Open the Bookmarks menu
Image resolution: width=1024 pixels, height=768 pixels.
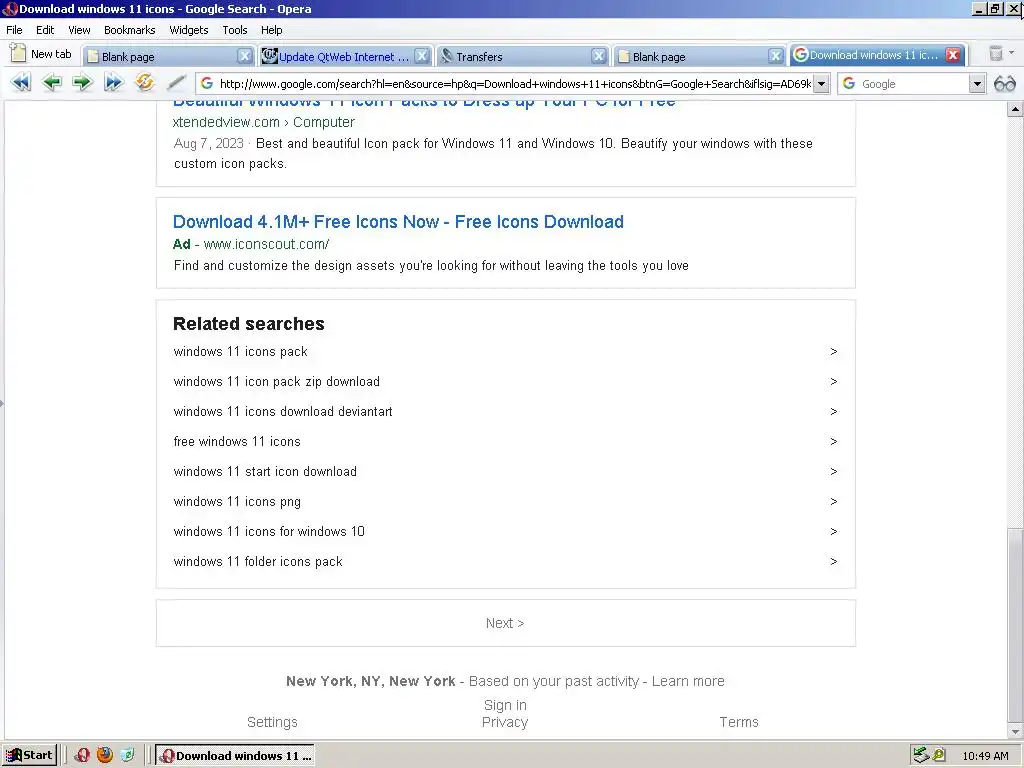tap(129, 30)
